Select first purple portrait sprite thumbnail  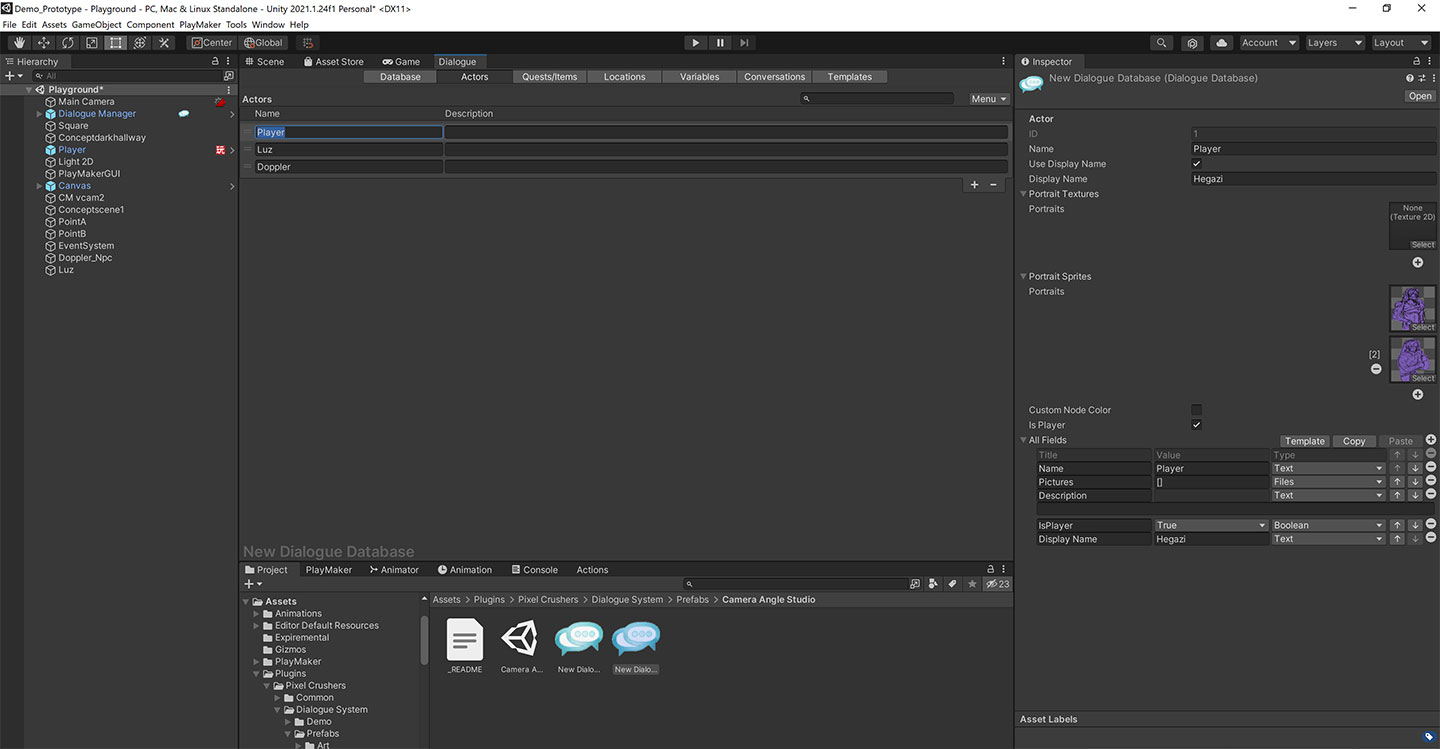[1412, 309]
